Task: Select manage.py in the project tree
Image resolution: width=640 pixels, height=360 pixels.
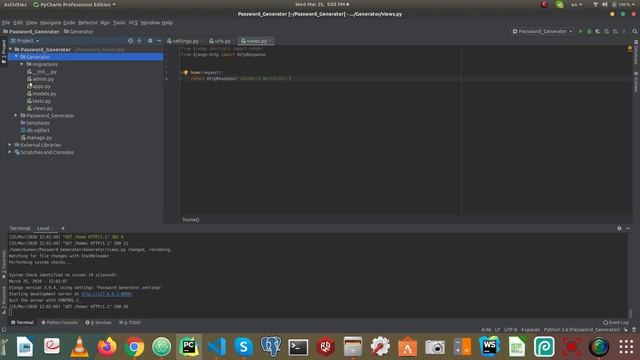Action: click(x=37, y=138)
